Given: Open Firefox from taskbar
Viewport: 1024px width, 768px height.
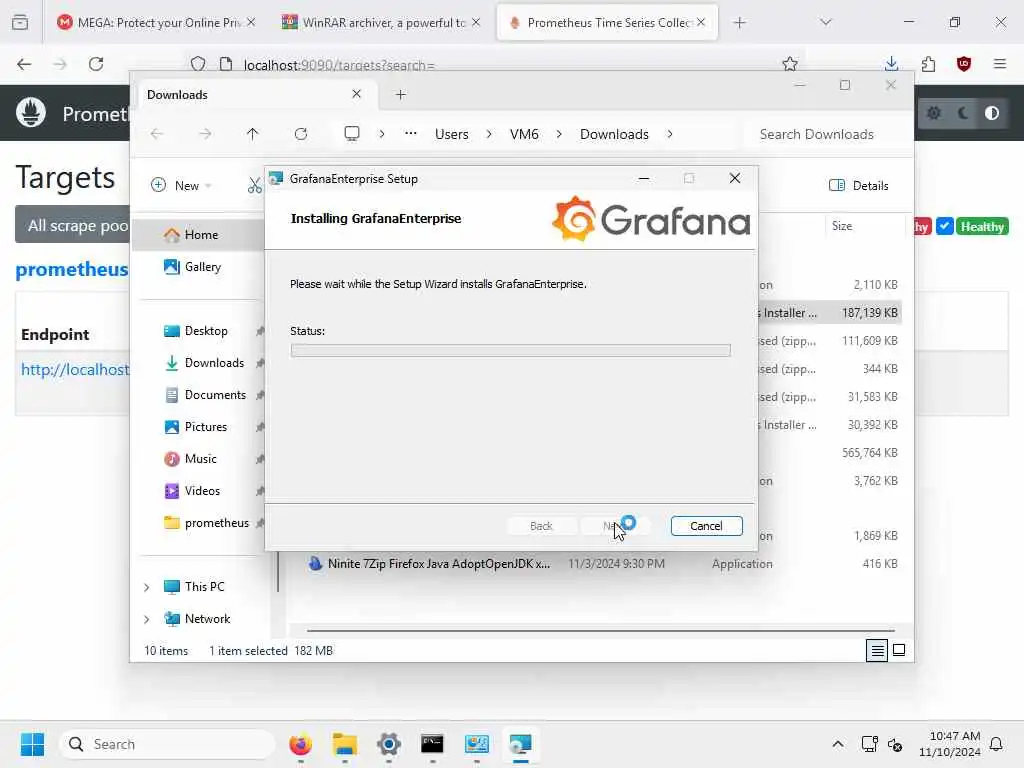Looking at the screenshot, I should click(300, 744).
